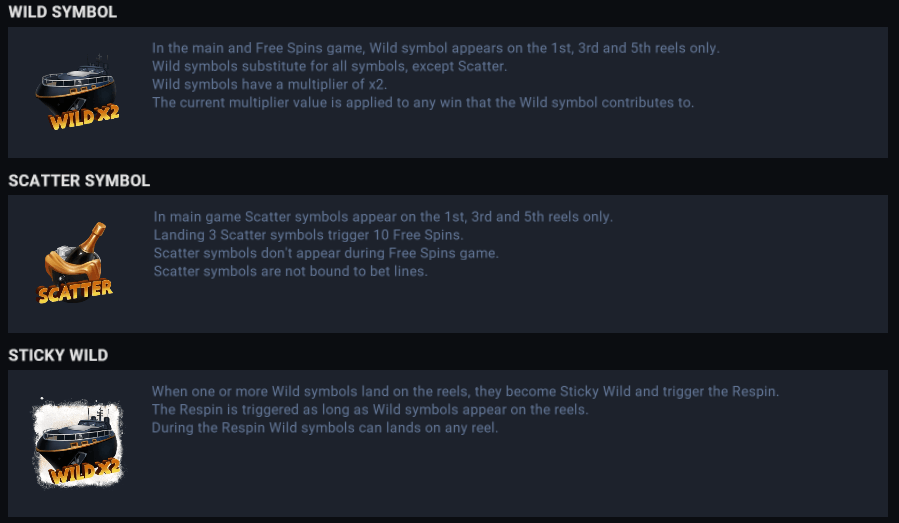Select the text 'Wild symbols substitute for all symbols'
Image resolution: width=899 pixels, height=523 pixels.
point(329,66)
